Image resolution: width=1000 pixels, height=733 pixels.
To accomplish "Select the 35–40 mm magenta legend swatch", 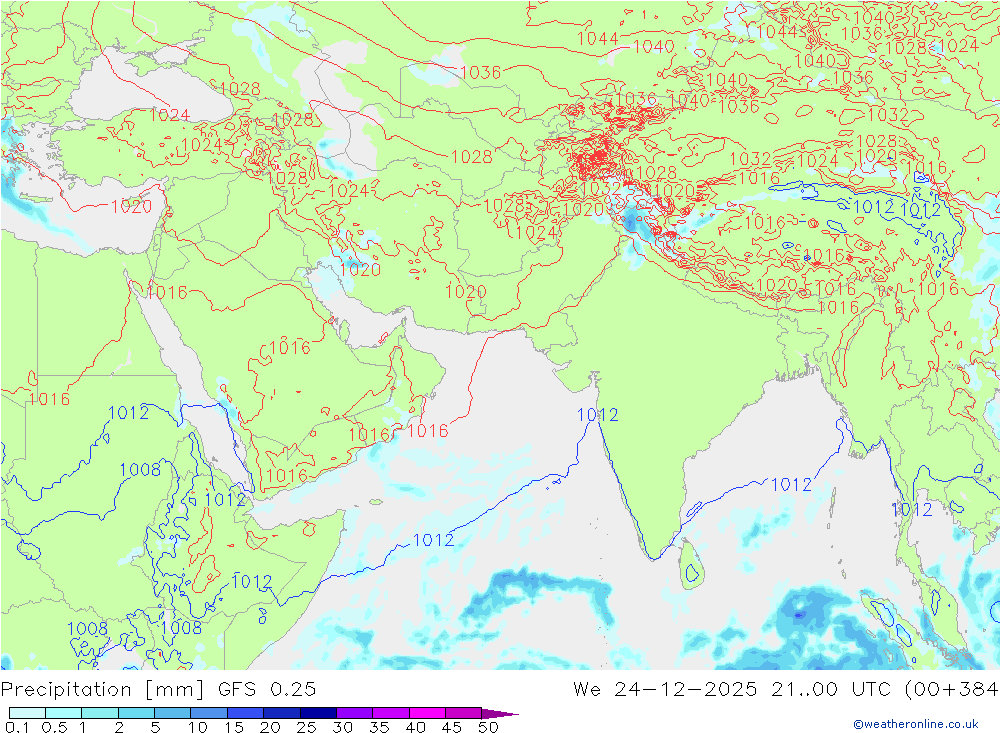I will 390,713.
